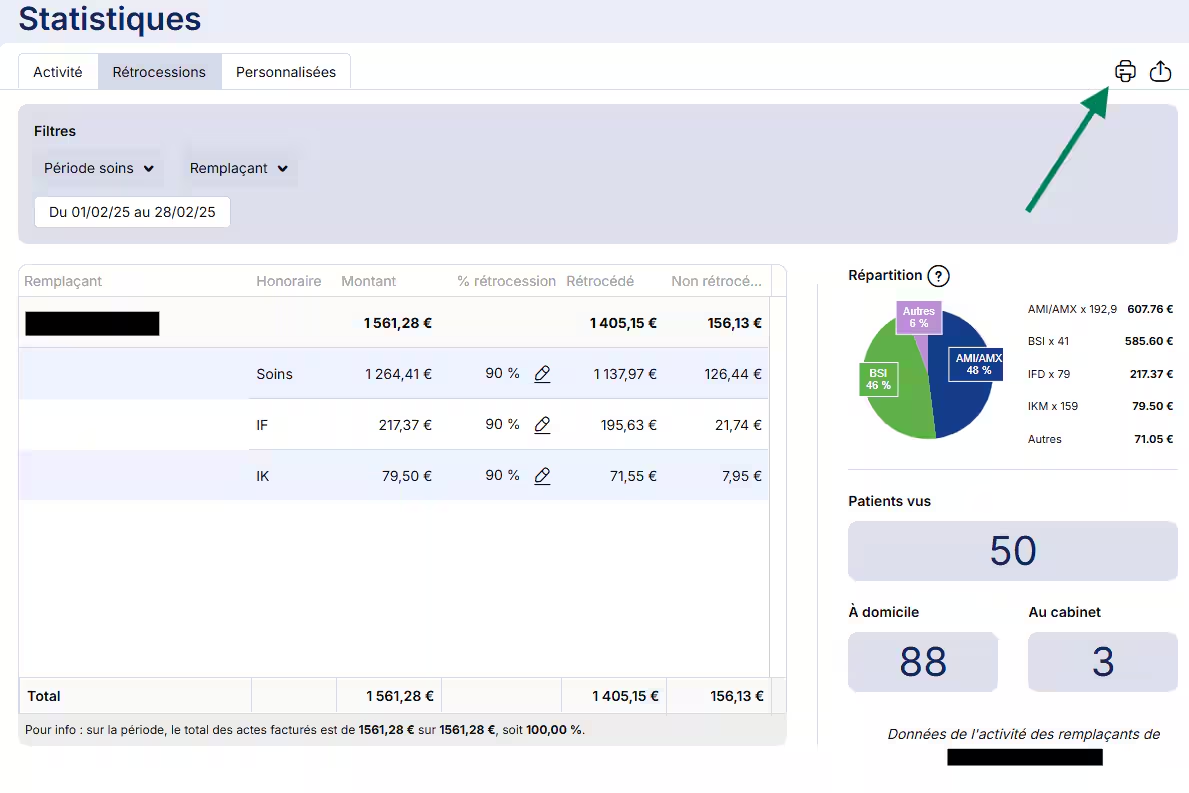Edit the Soins retrocession percentage
This screenshot has width=1189, height=793.
[x=542, y=374]
